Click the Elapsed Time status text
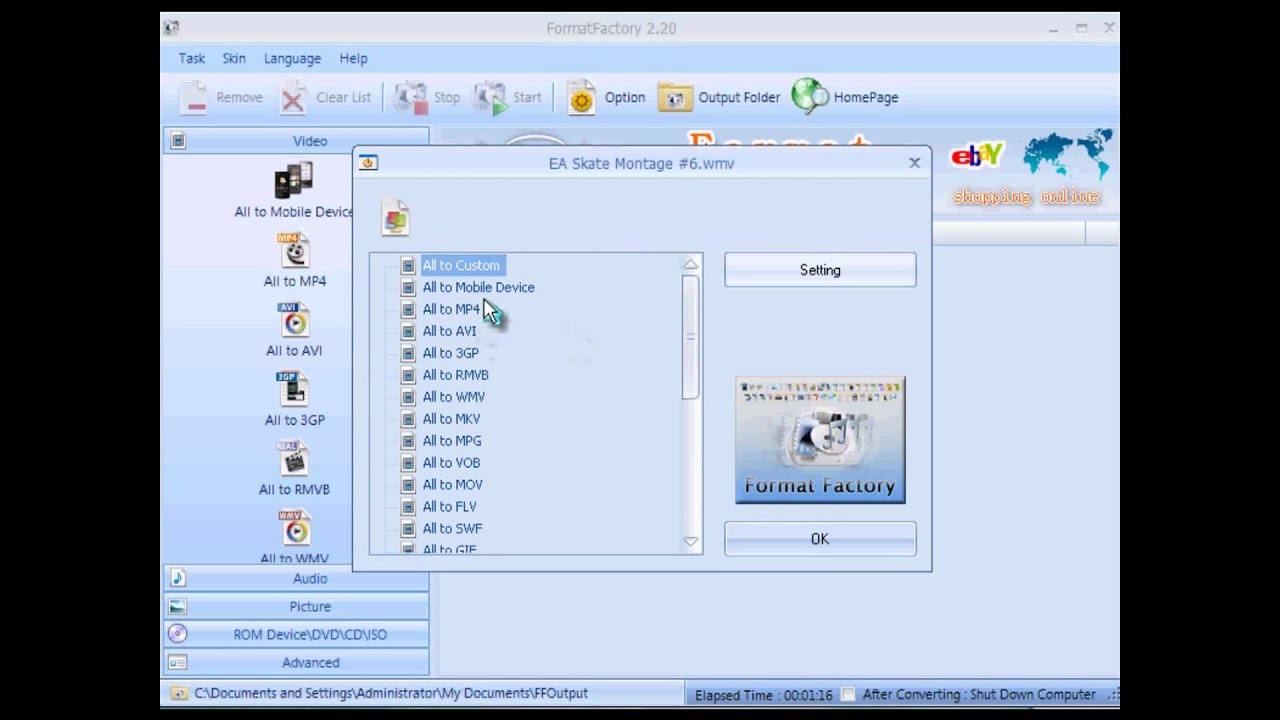This screenshot has height=720, width=1280. [x=763, y=695]
